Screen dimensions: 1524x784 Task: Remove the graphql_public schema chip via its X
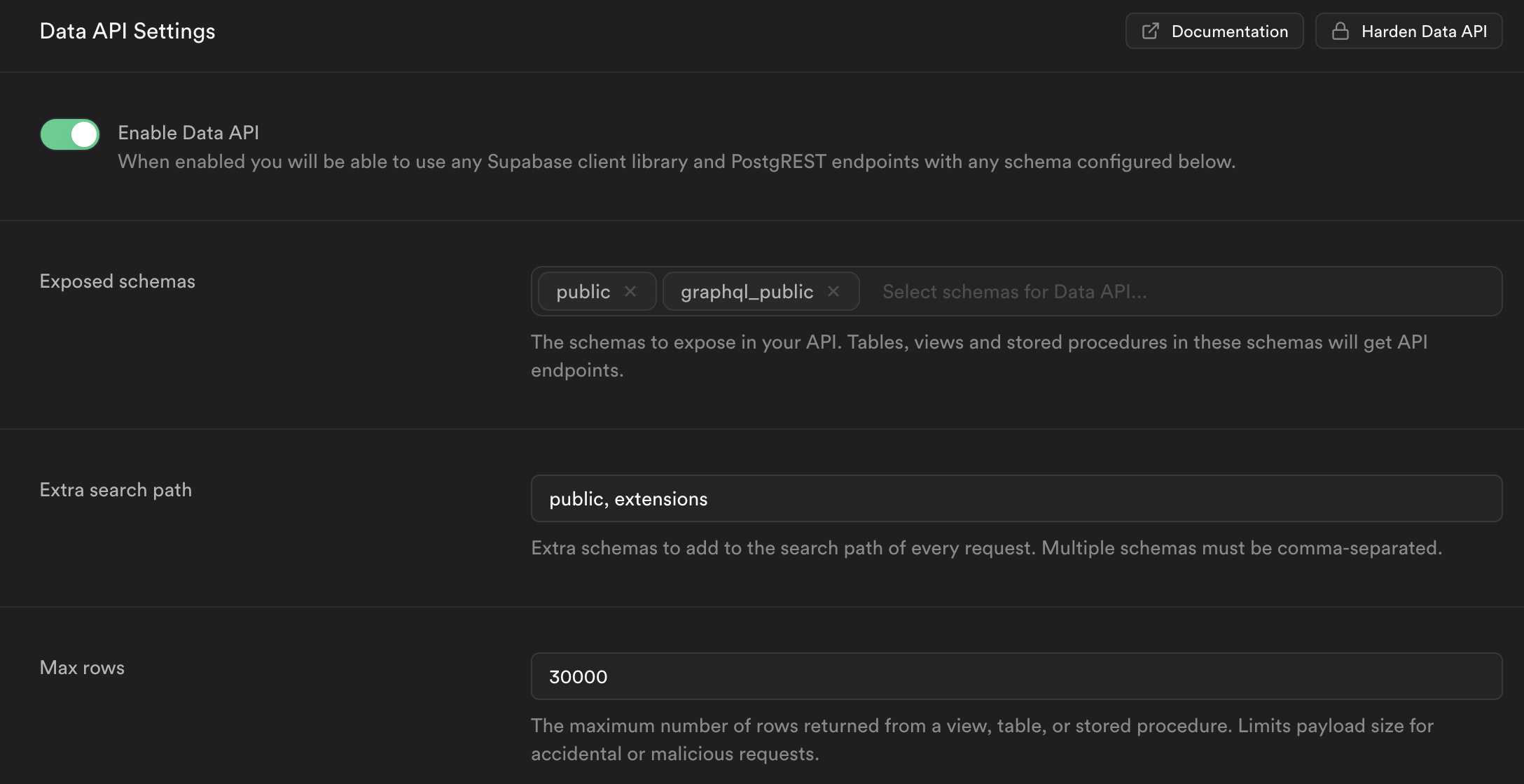coord(833,291)
